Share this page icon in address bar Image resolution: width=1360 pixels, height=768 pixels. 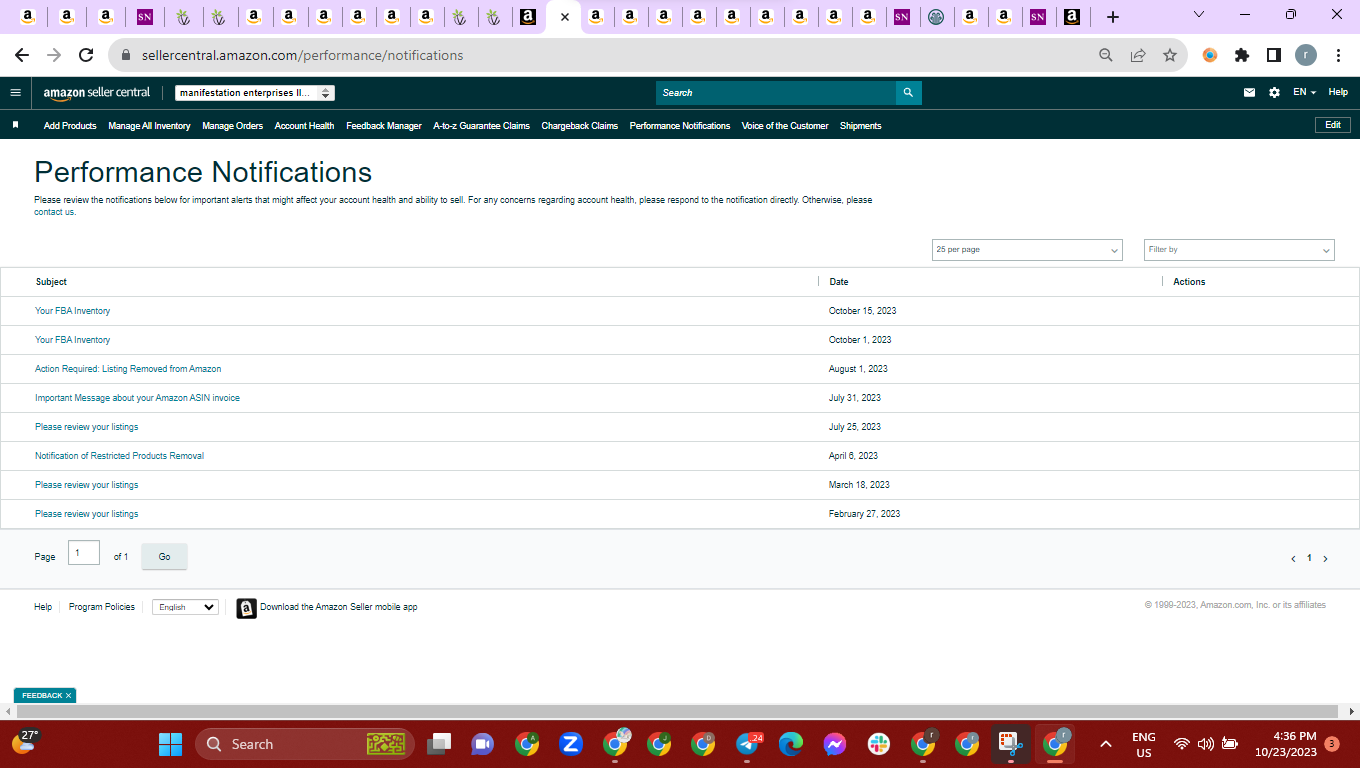point(1138,55)
